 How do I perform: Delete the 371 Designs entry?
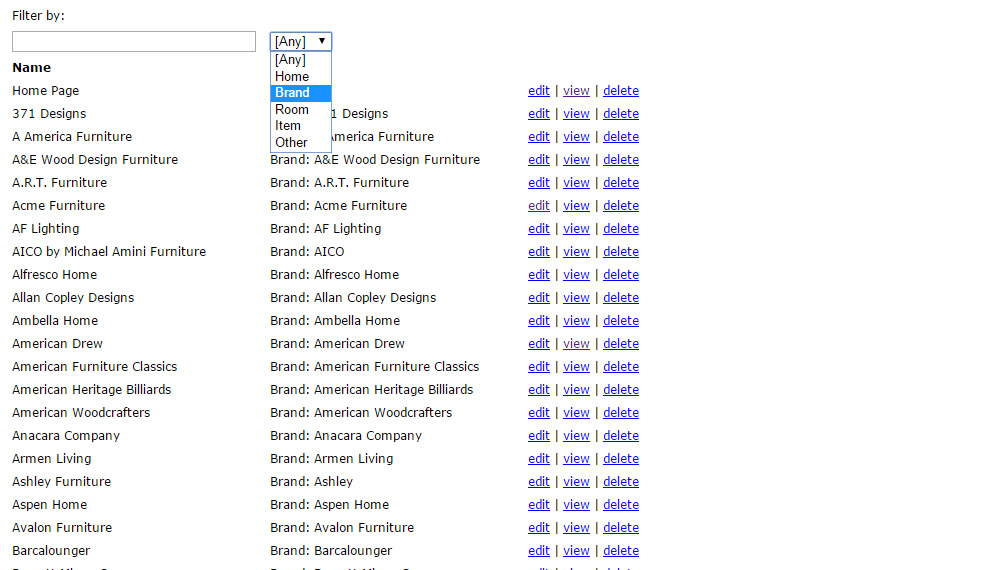[621, 114]
